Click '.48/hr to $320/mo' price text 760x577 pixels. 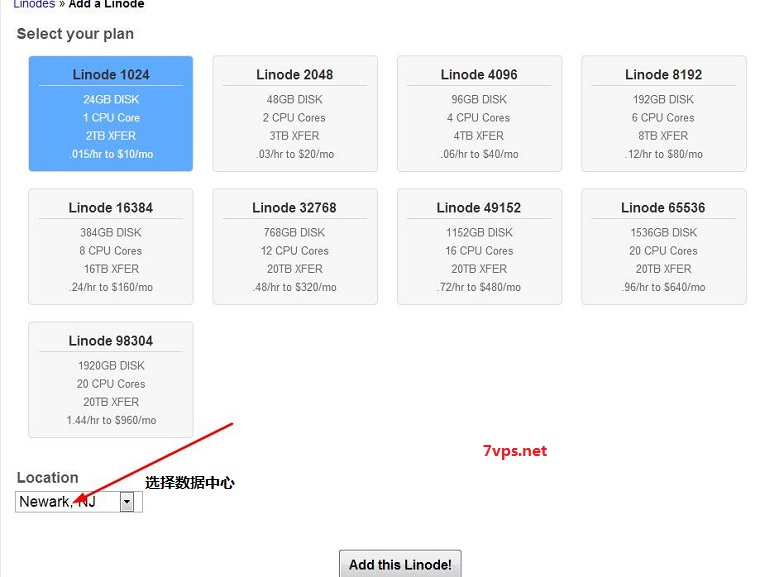click(x=295, y=287)
